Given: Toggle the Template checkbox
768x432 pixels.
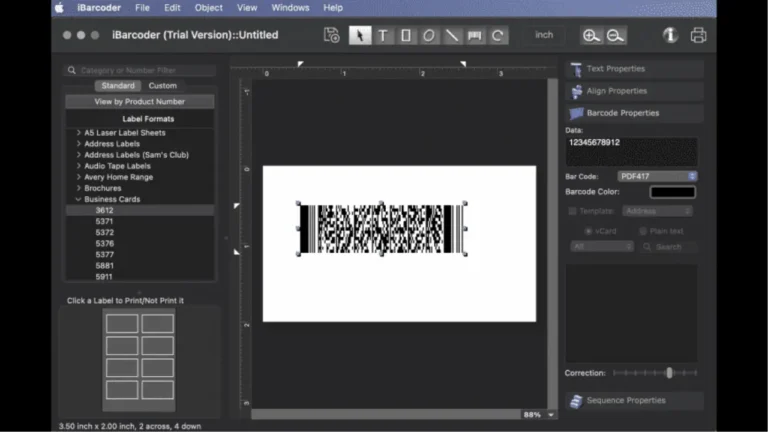Looking at the screenshot, I should point(572,211).
